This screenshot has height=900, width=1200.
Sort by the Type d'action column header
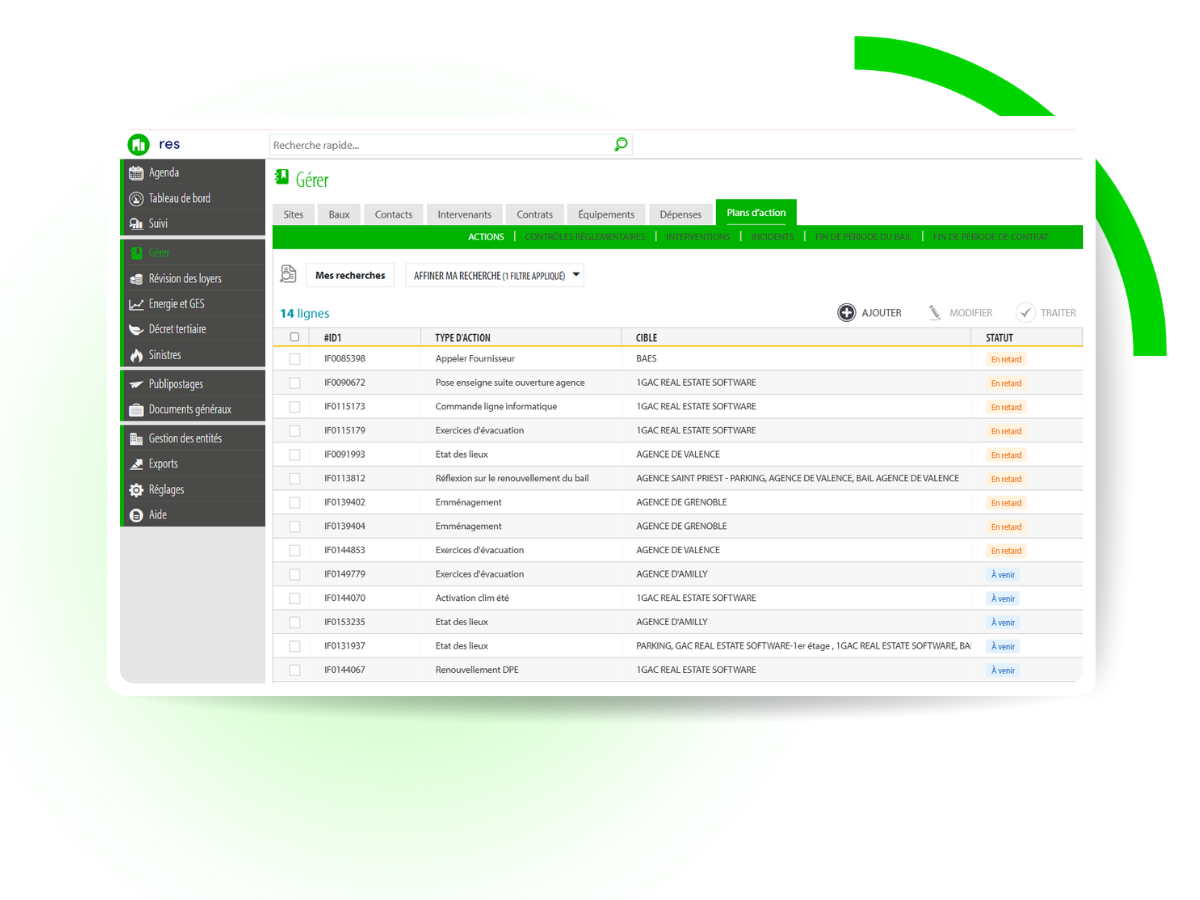(x=463, y=338)
